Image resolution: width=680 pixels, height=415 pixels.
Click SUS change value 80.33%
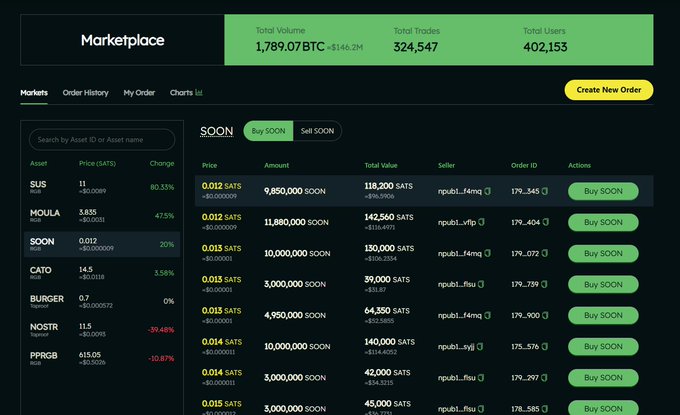coord(162,187)
